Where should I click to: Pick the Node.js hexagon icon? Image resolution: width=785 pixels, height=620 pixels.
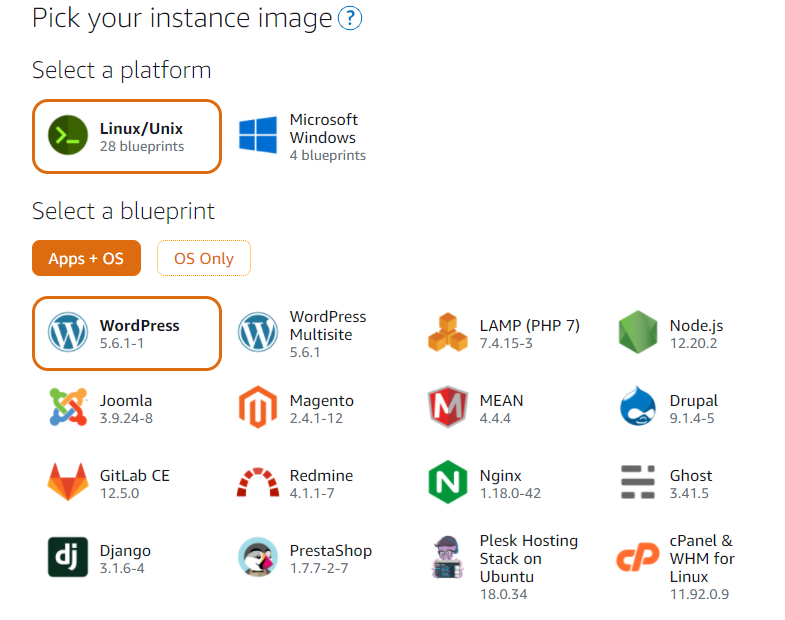pos(637,333)
